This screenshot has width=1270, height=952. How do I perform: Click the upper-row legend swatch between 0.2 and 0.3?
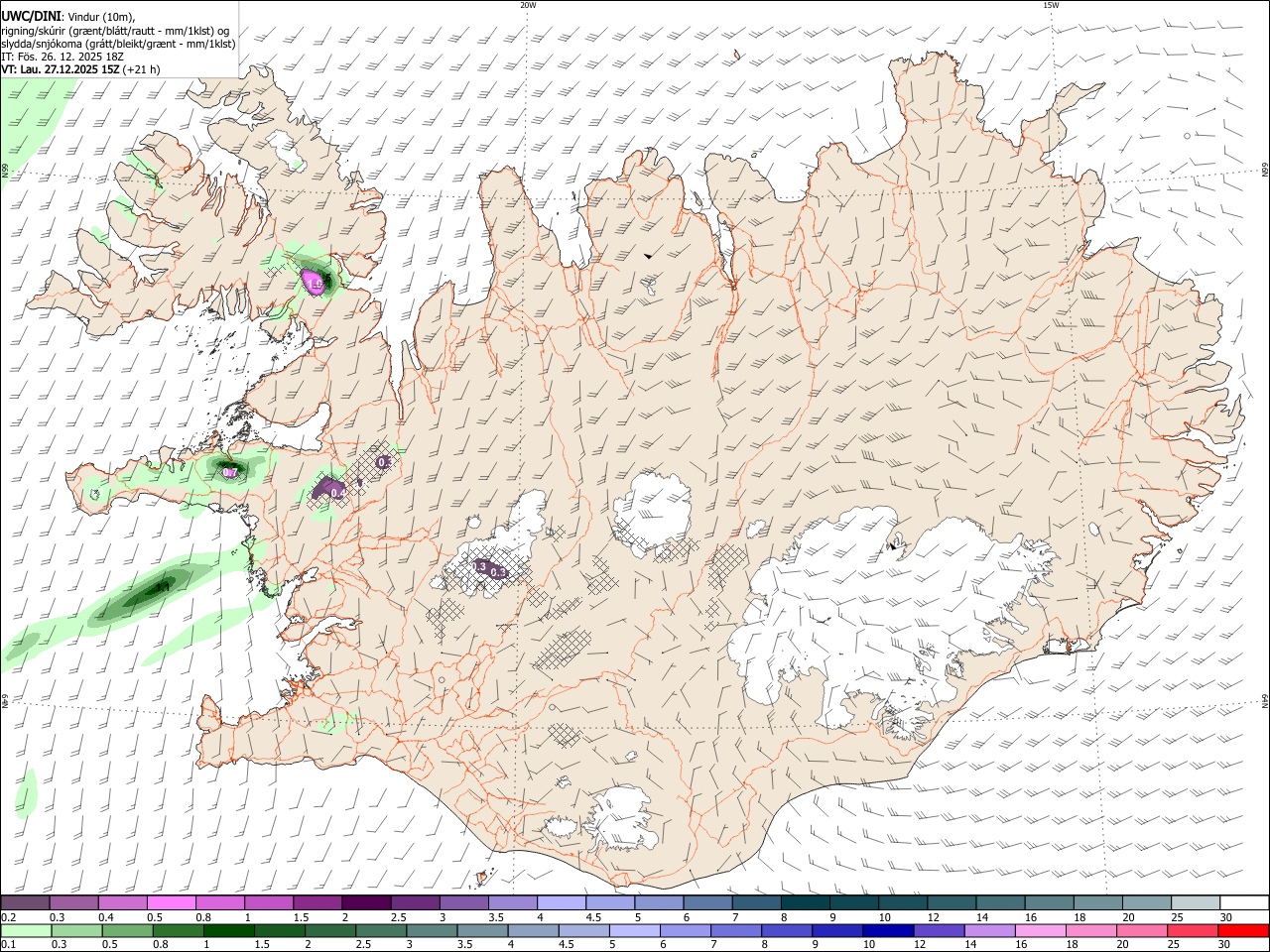click(25, 902)
